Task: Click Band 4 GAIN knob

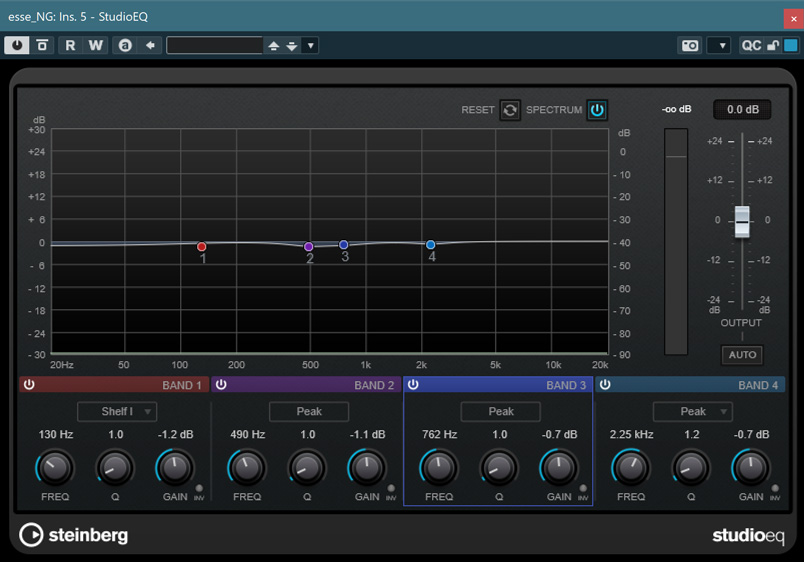Action: [751, 468]
